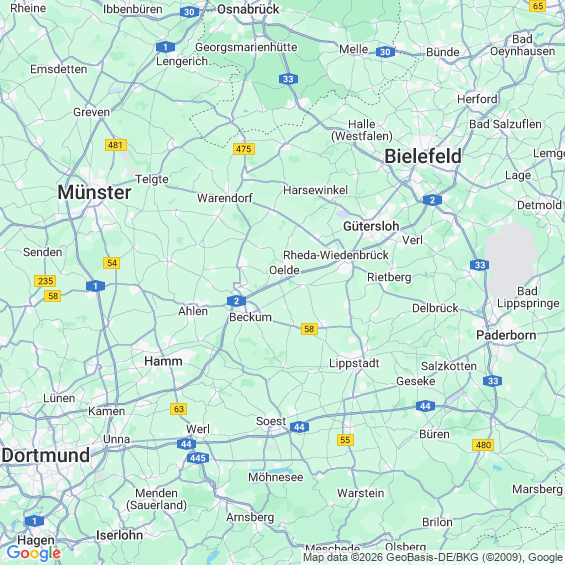565x565 pixels.
Task: Click the A2 shield near Bielefeld
Action: pyautogui.click(x=432, y=200)
